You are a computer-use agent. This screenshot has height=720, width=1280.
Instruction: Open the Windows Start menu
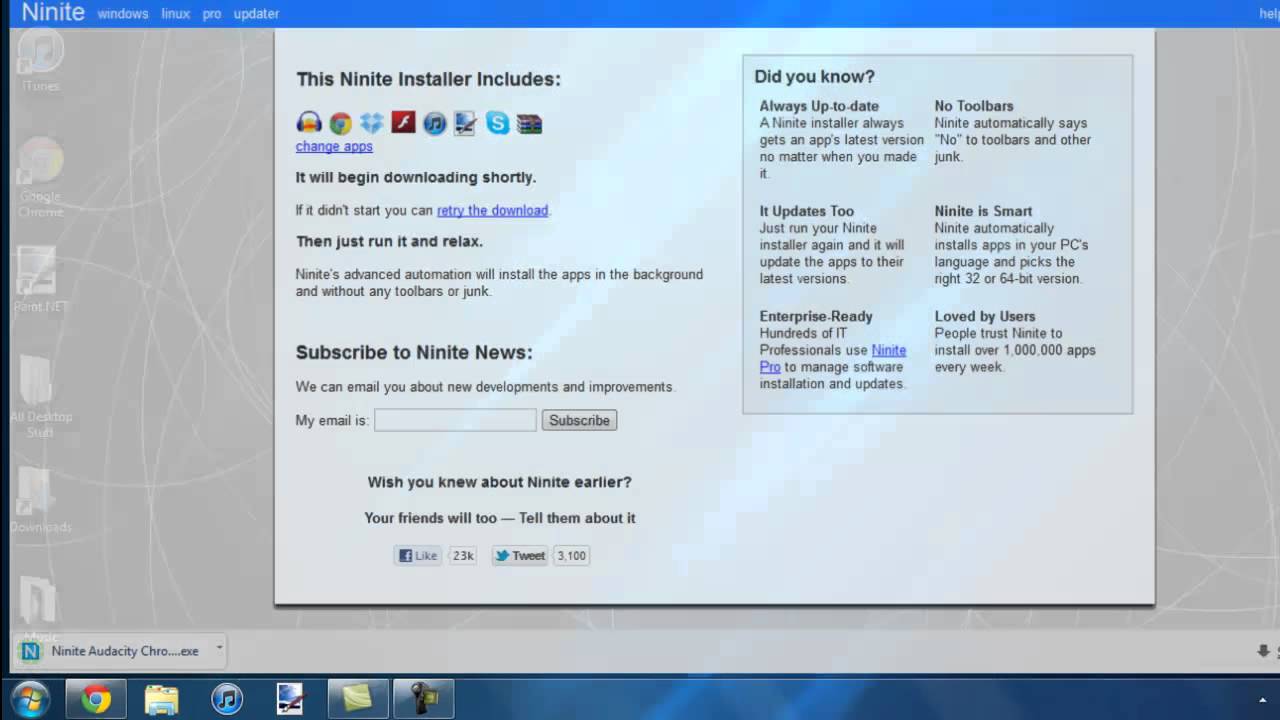(x=28, y=698)
